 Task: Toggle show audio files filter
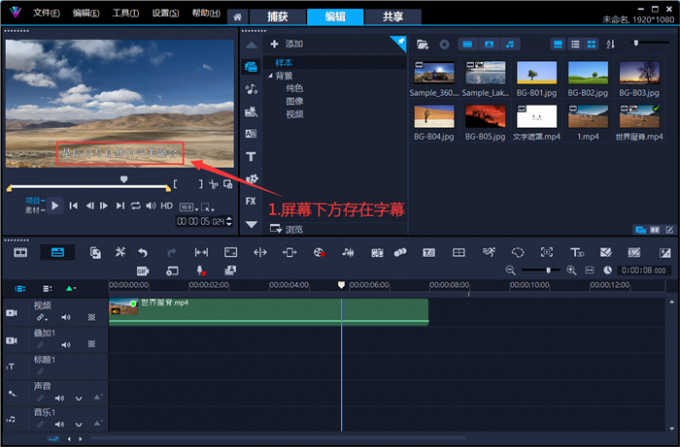[511, 44]
